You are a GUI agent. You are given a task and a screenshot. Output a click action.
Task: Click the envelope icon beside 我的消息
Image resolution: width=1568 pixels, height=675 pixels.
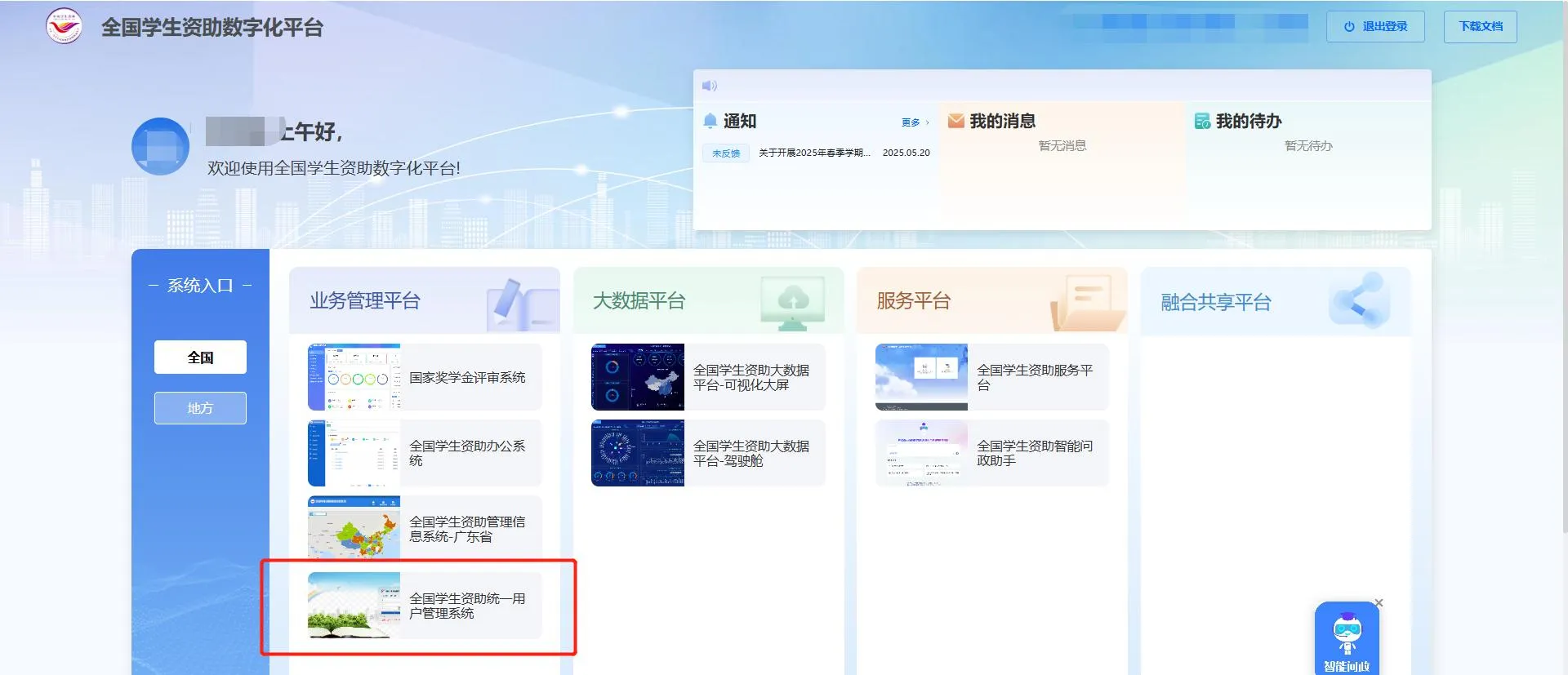point(955,121)
